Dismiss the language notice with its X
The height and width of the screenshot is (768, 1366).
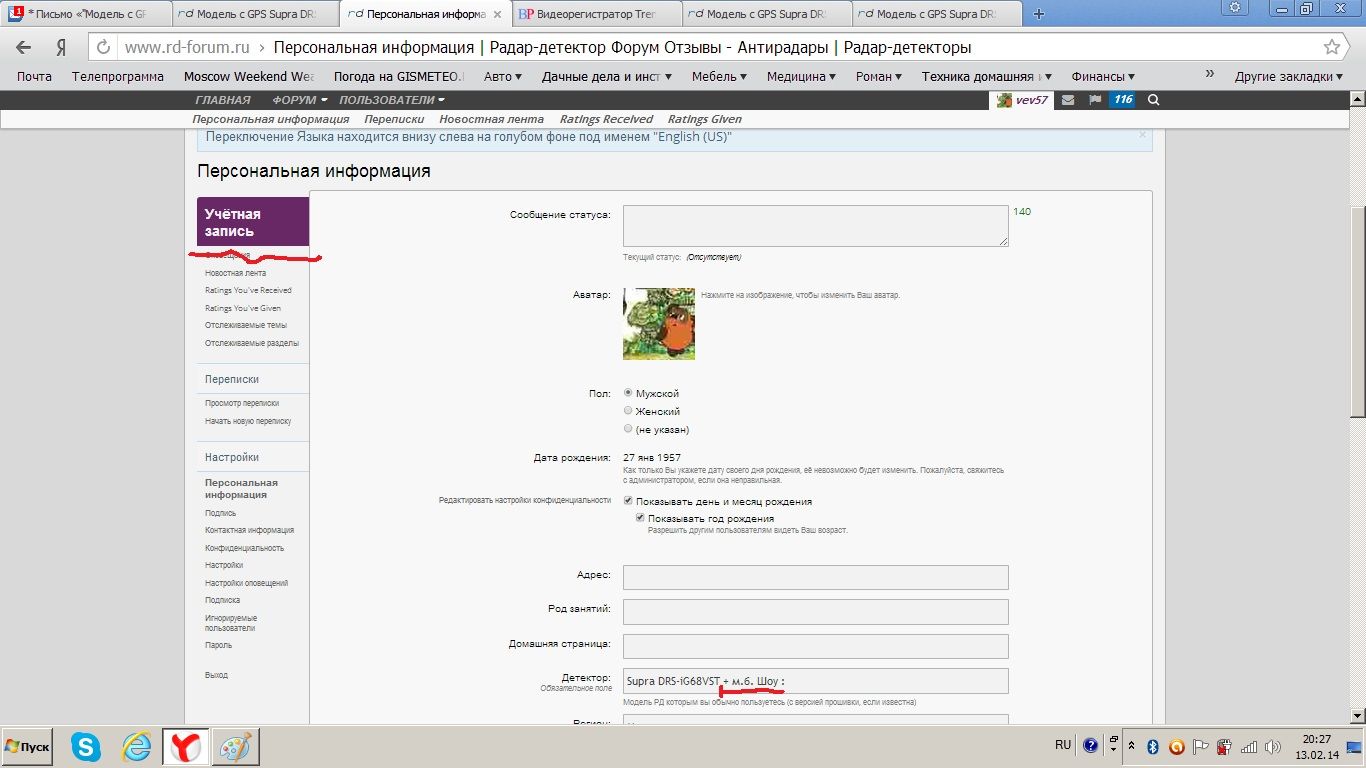point(1142,135)
